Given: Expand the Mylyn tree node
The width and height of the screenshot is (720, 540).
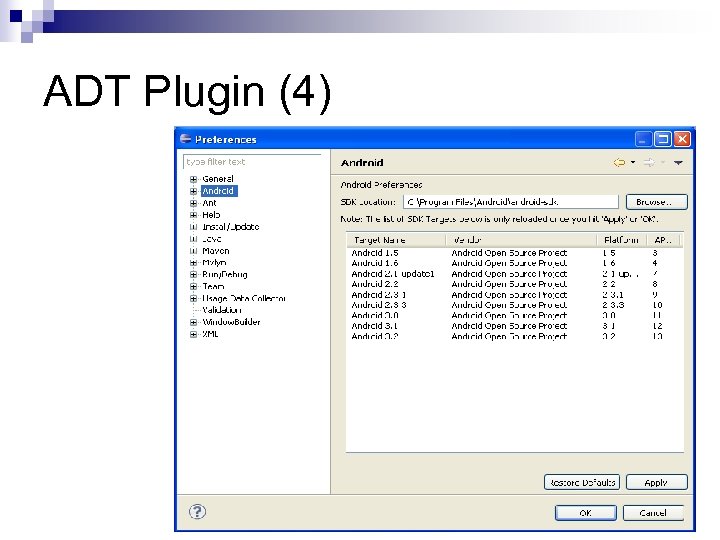Looking at the screenshot, I should 193,263.
